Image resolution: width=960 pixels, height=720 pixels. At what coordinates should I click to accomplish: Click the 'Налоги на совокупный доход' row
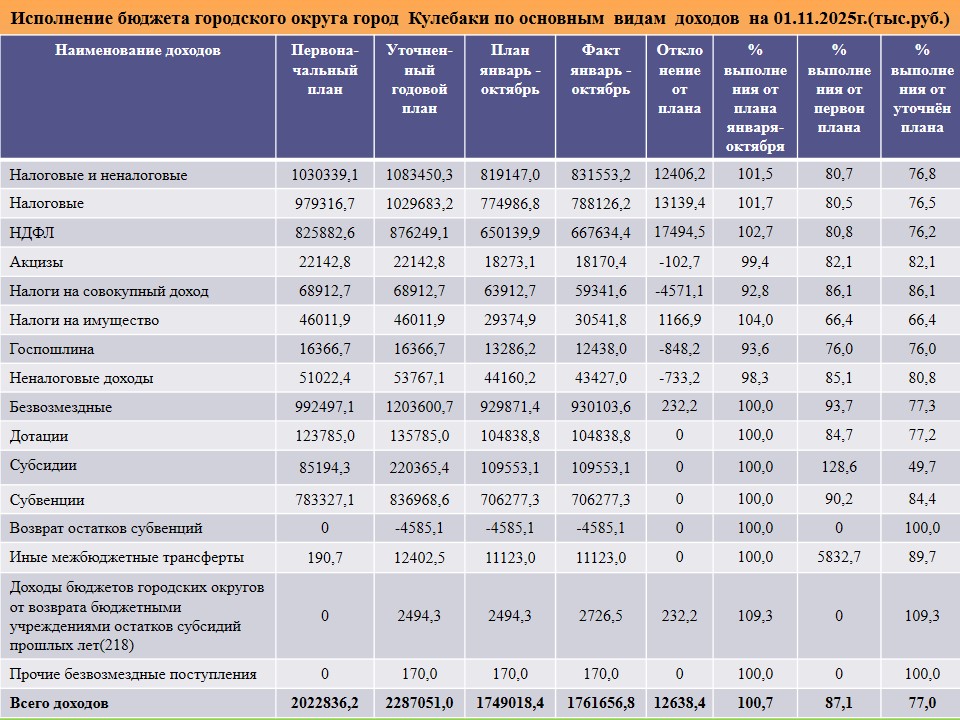click(109, 291)
